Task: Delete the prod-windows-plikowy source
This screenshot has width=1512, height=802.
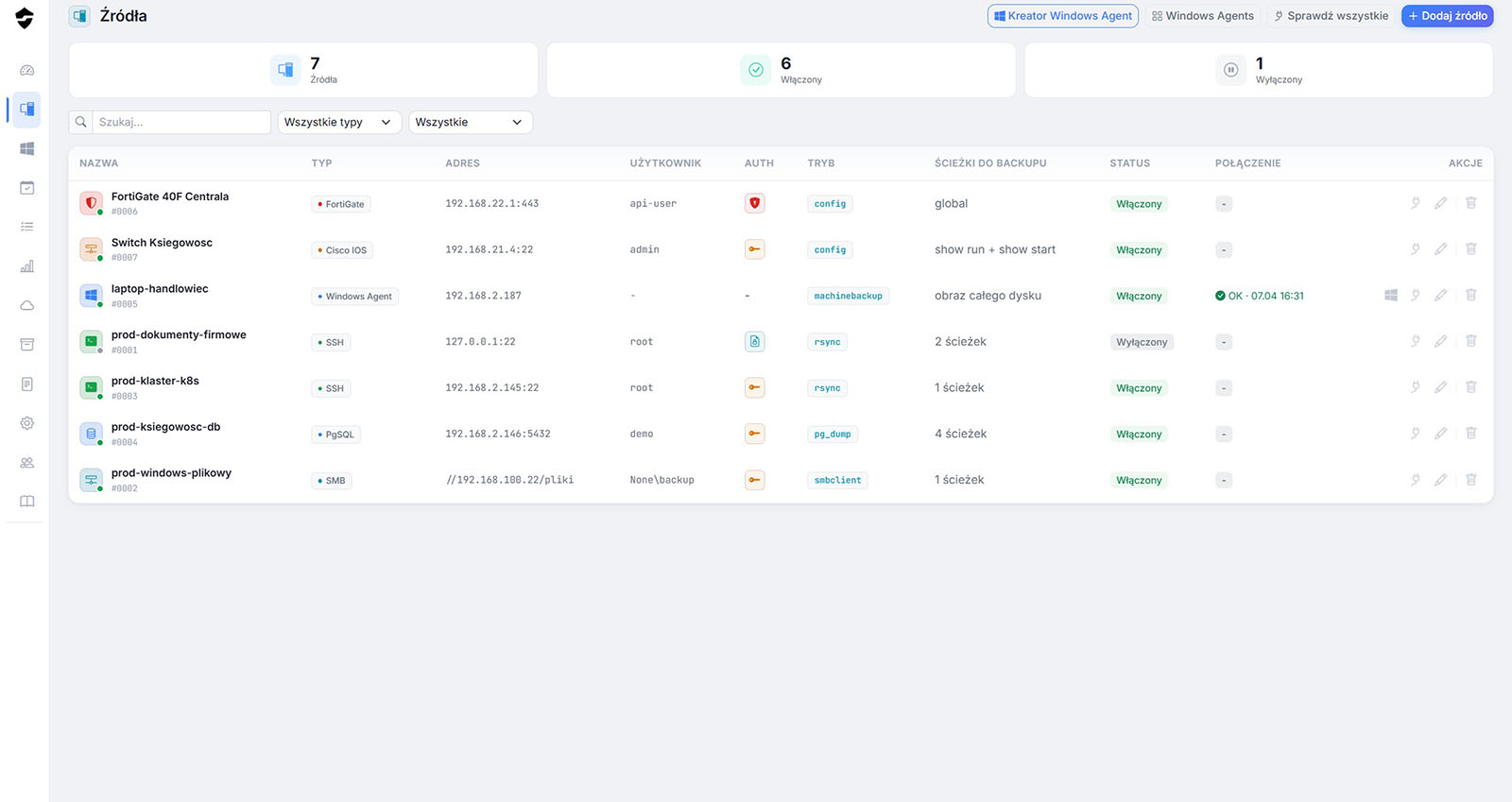Action: (x=1470, y=480)
